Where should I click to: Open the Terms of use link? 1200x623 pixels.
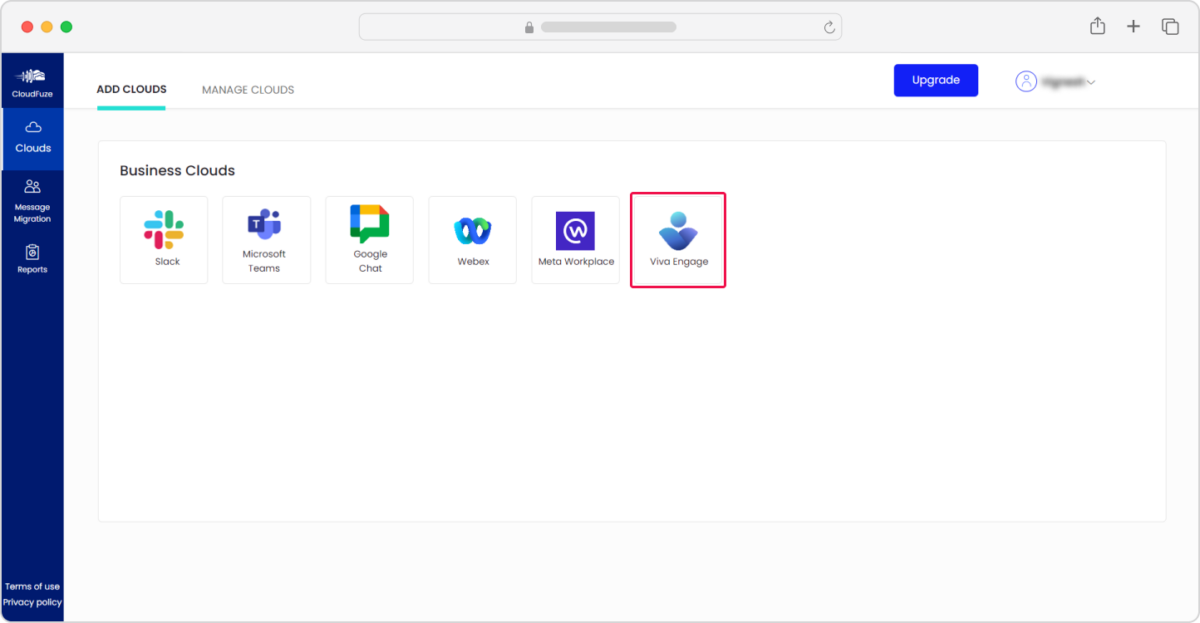click(33, 587)
